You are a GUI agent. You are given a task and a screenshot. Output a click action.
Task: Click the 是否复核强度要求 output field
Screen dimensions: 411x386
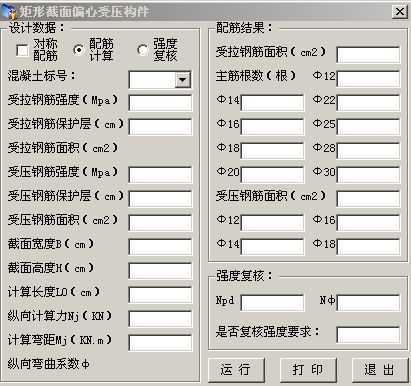[368, 335]
